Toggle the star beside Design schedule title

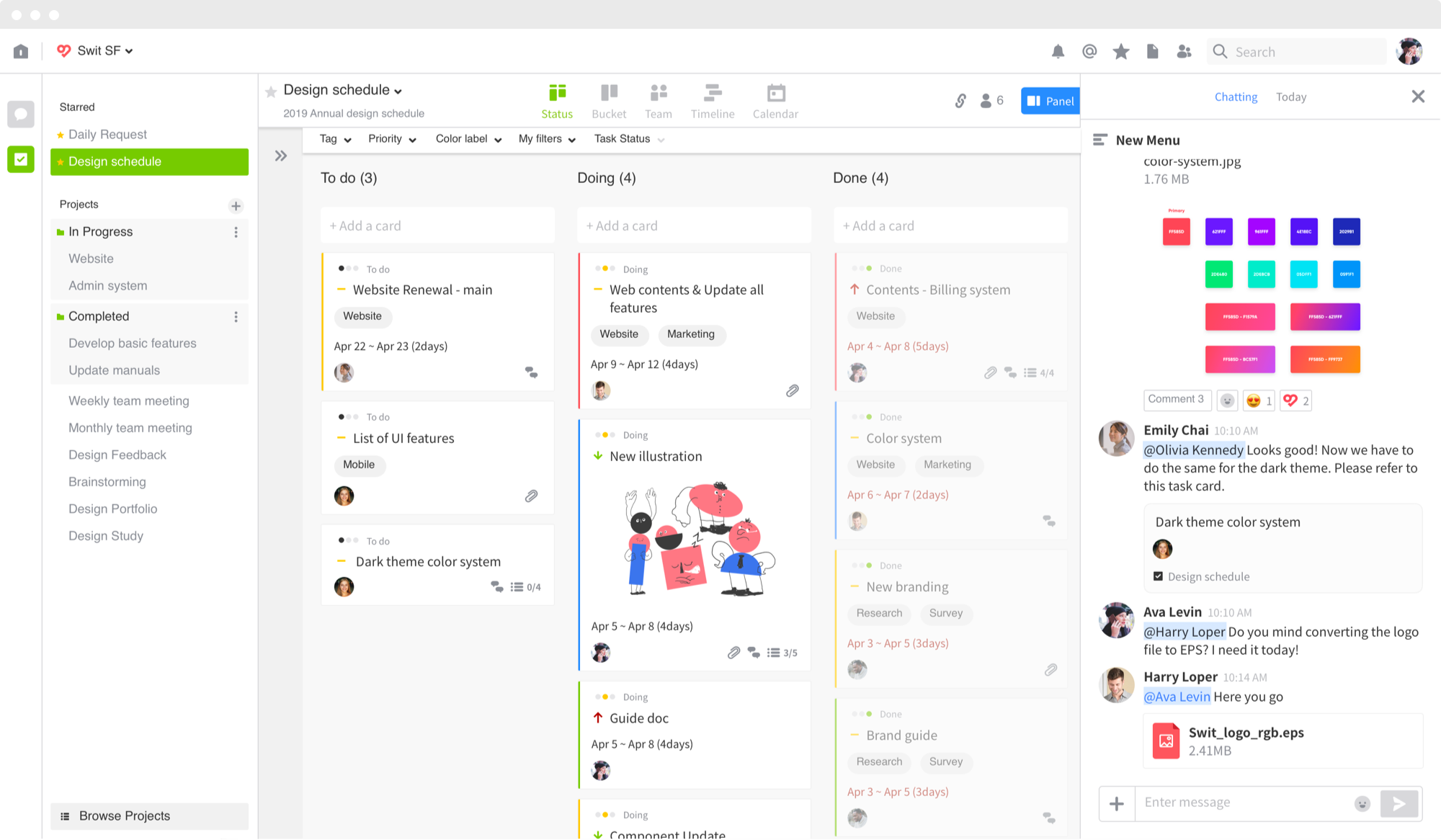click(271, 91)
